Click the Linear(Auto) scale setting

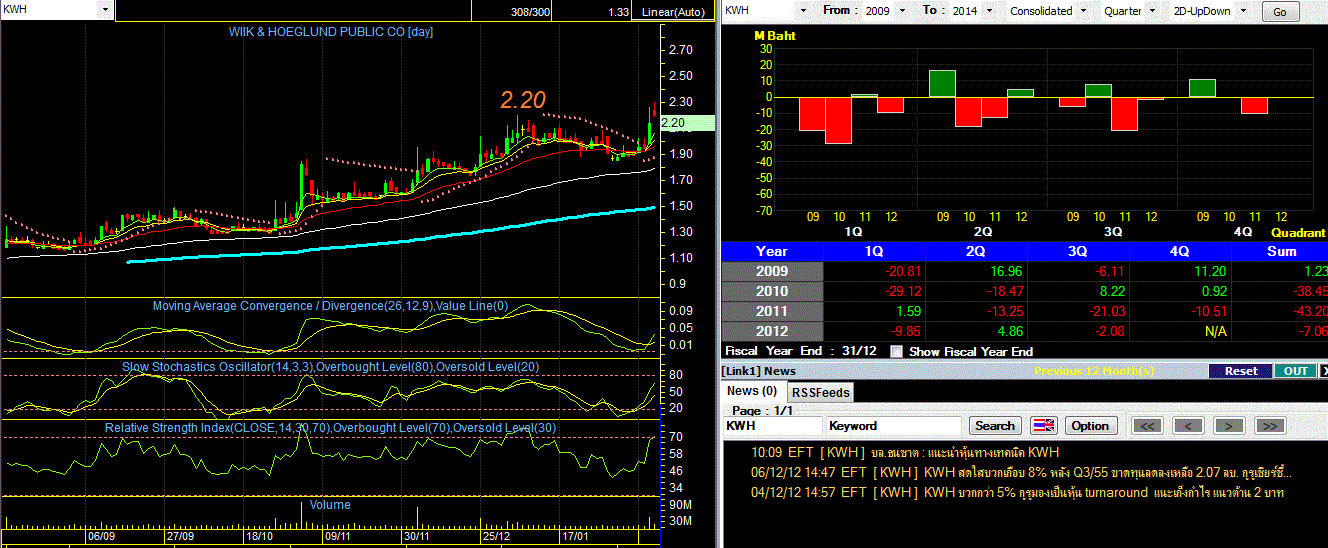(x=674, y=12)
